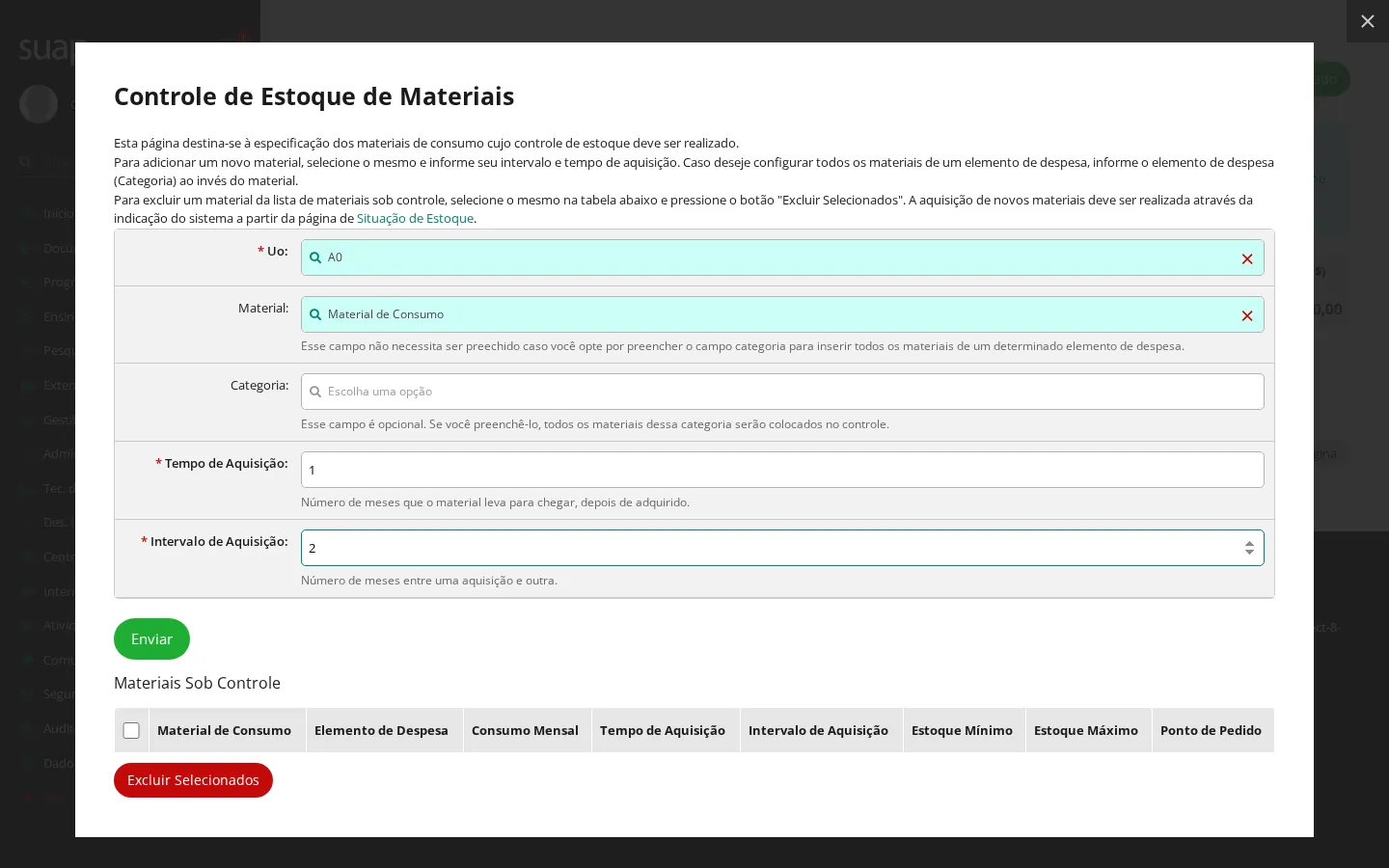The image size is (1389, 868).
Task: Click the Controle de Estoque de Materiais title
Action: (313, 96)
